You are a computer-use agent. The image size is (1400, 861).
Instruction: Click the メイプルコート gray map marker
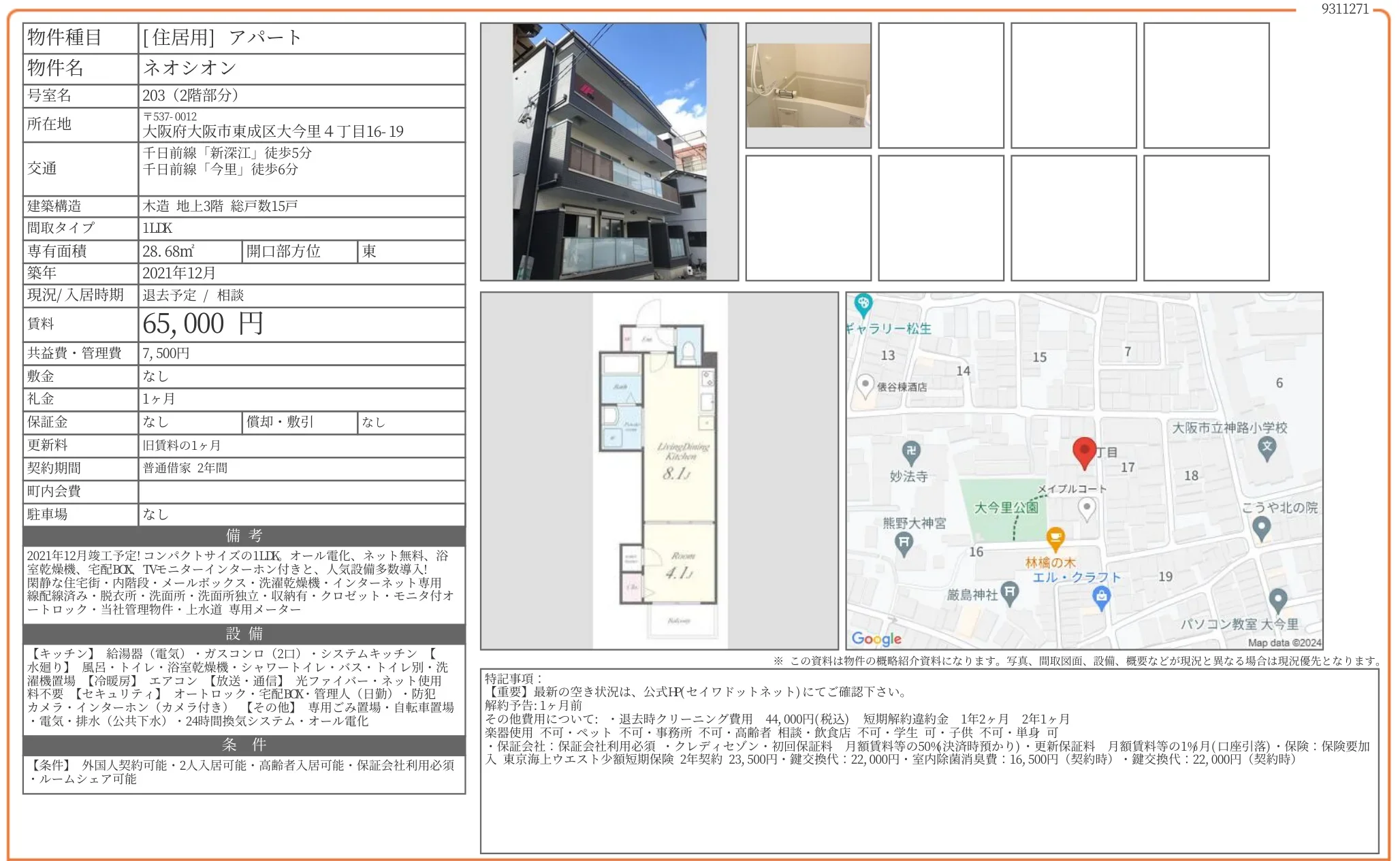(1087, 508)
